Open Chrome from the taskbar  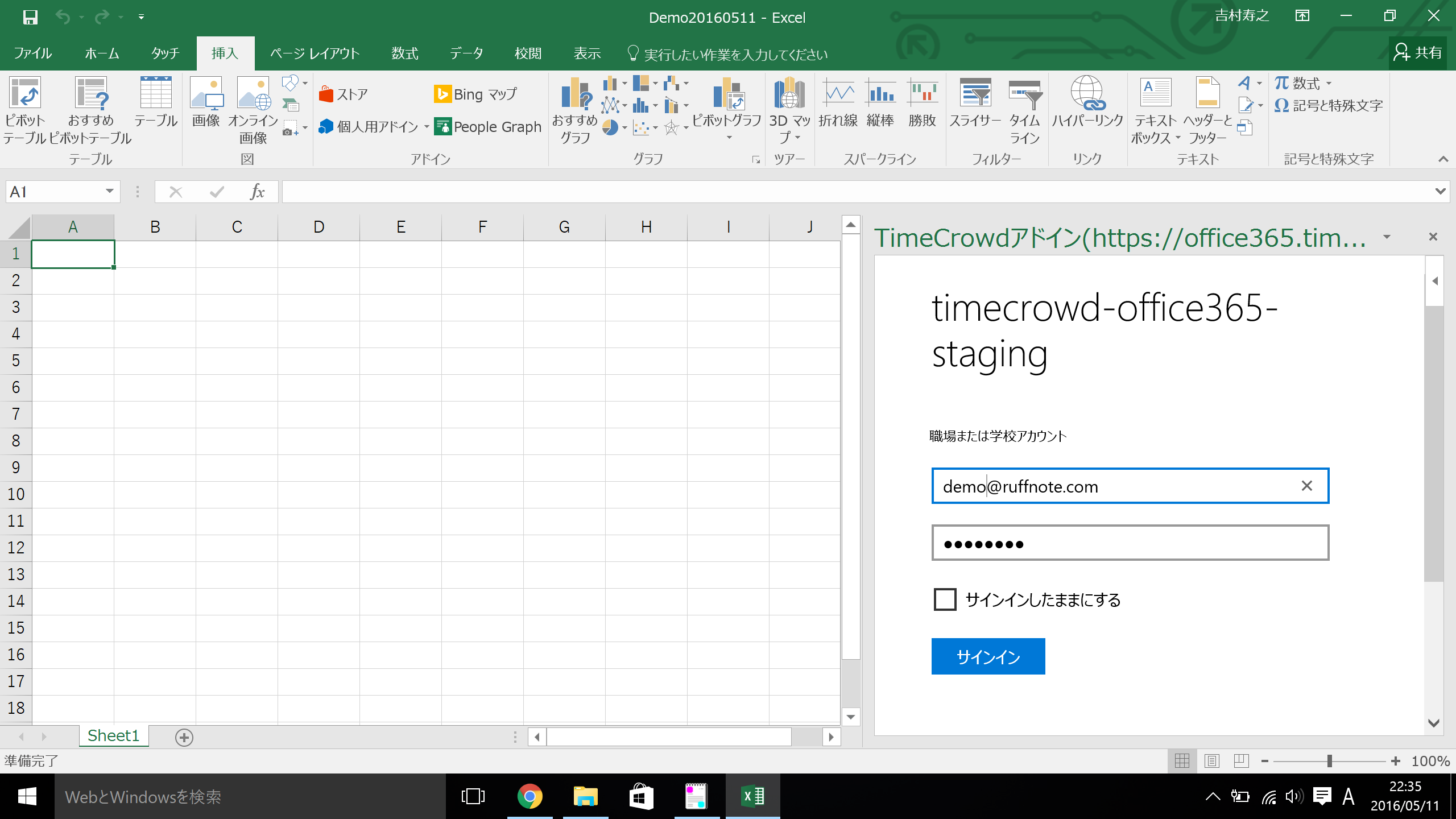[x=530, y=796]
